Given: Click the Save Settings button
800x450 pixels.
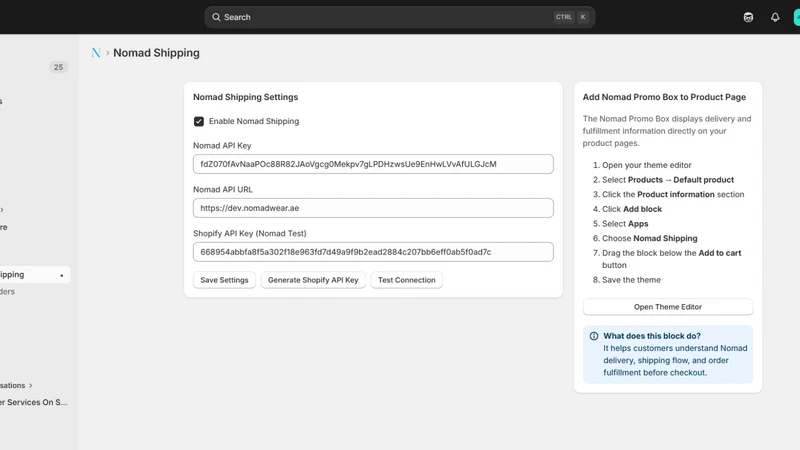Looking at the screenshot, I should 224,280.
